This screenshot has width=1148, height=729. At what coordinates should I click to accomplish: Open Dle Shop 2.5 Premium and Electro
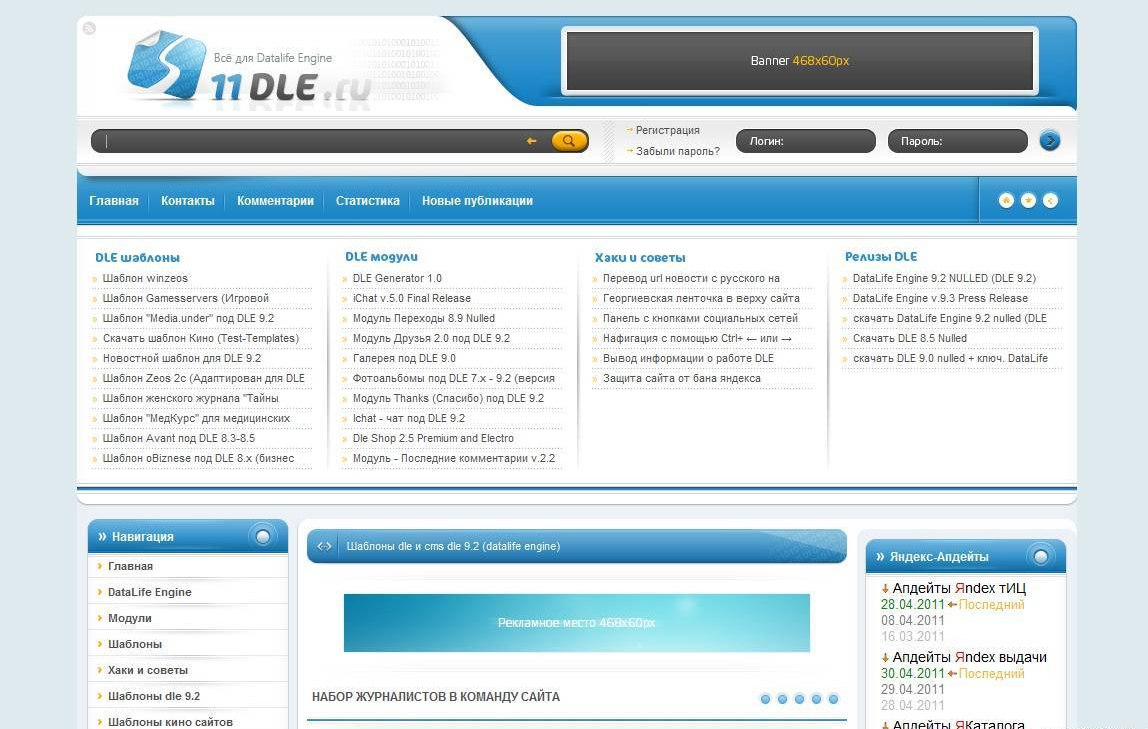click(433, 438)
